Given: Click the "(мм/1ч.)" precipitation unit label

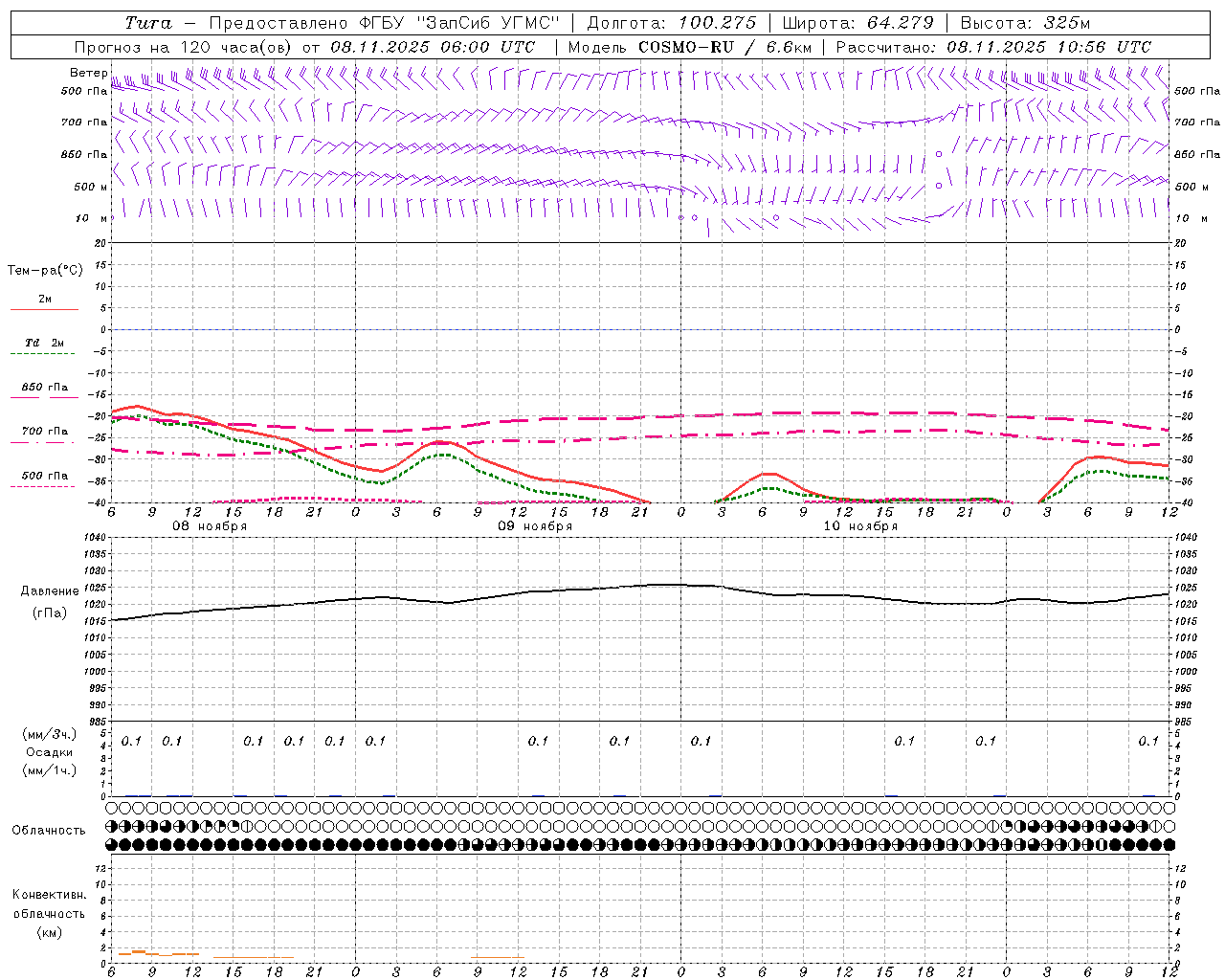Looking at the screenshot, I should 50,770.
